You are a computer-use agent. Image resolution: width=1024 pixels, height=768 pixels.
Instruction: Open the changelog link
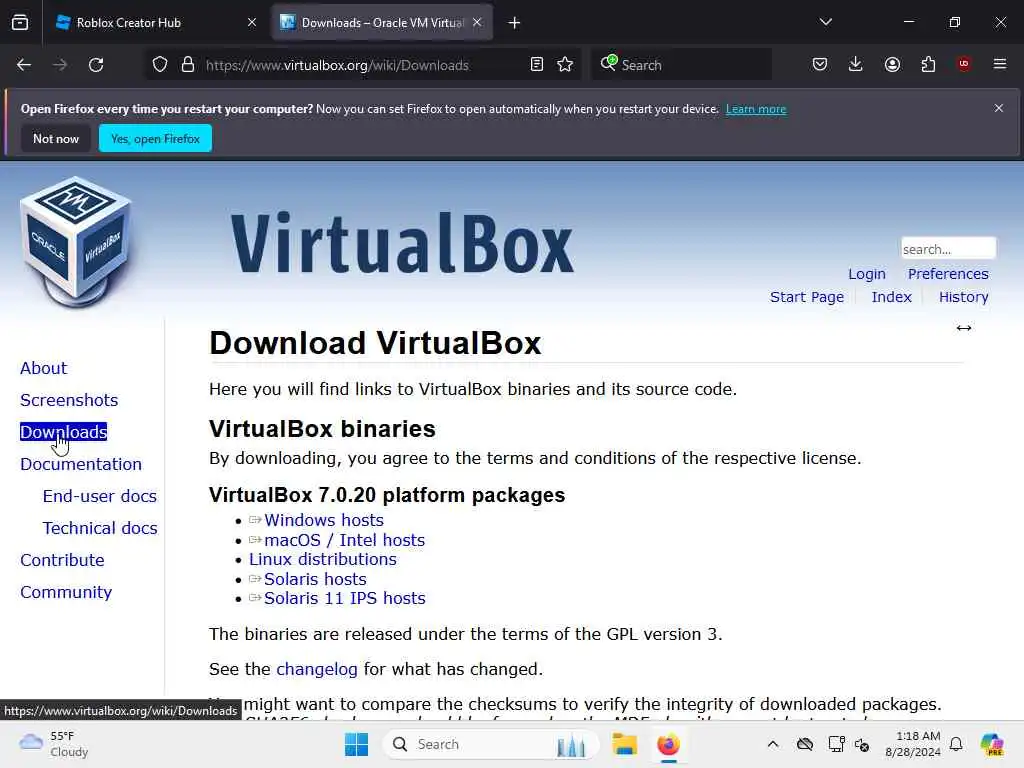point(317,669)
